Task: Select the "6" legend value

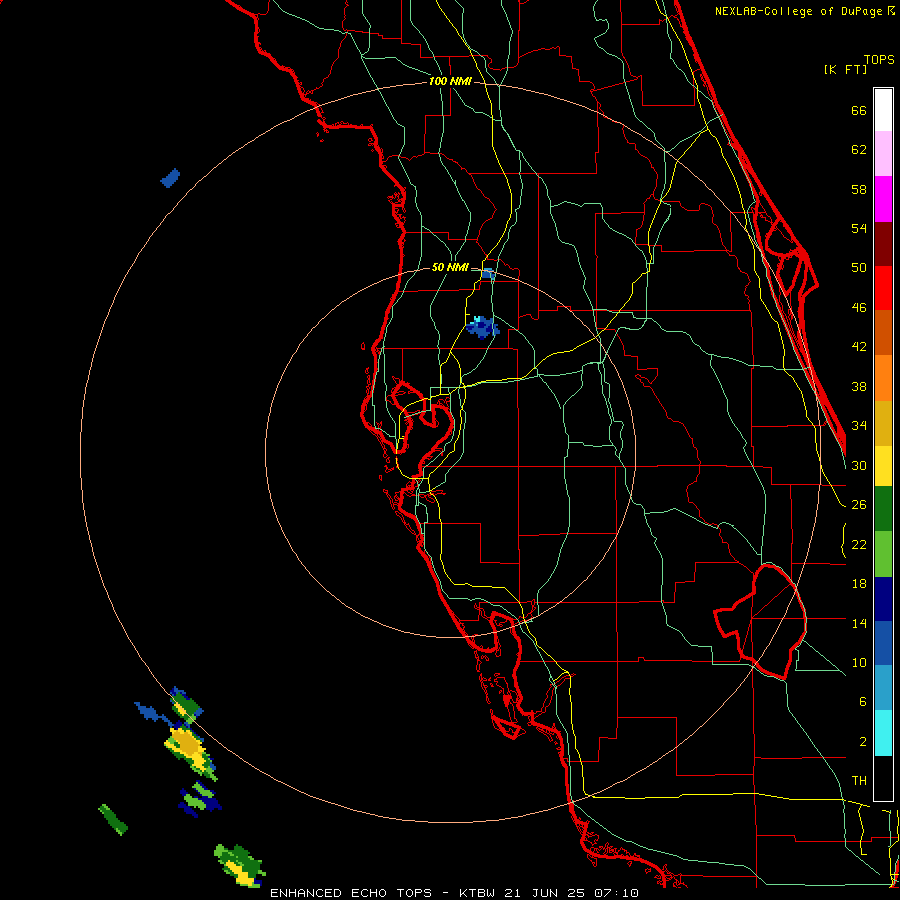Action: pos(862,702)
